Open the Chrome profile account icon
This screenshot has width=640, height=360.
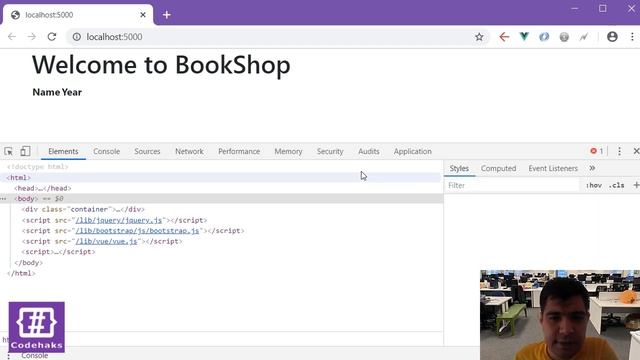[612, 37]
